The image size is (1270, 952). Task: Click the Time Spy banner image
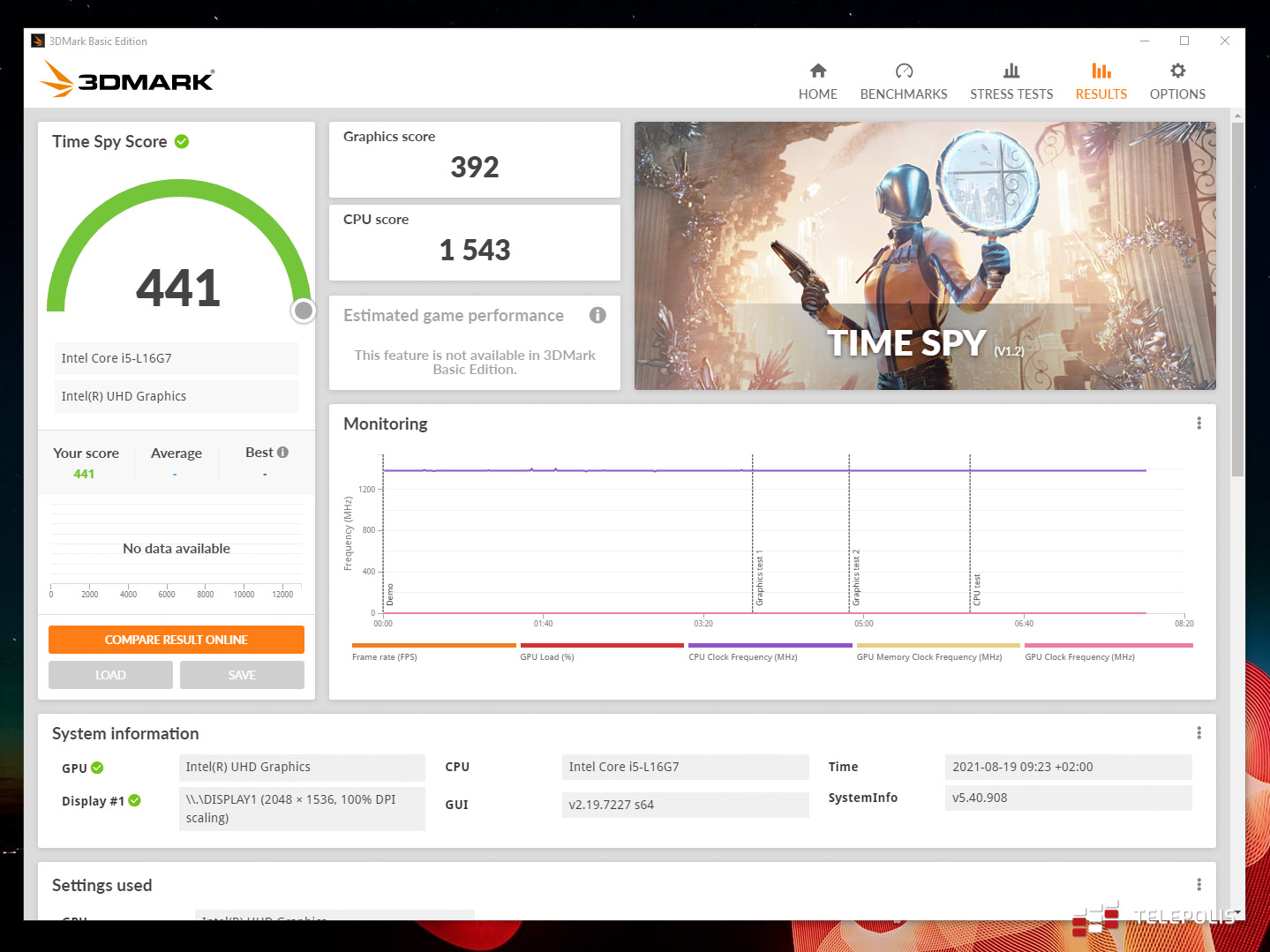coord(924,255)
